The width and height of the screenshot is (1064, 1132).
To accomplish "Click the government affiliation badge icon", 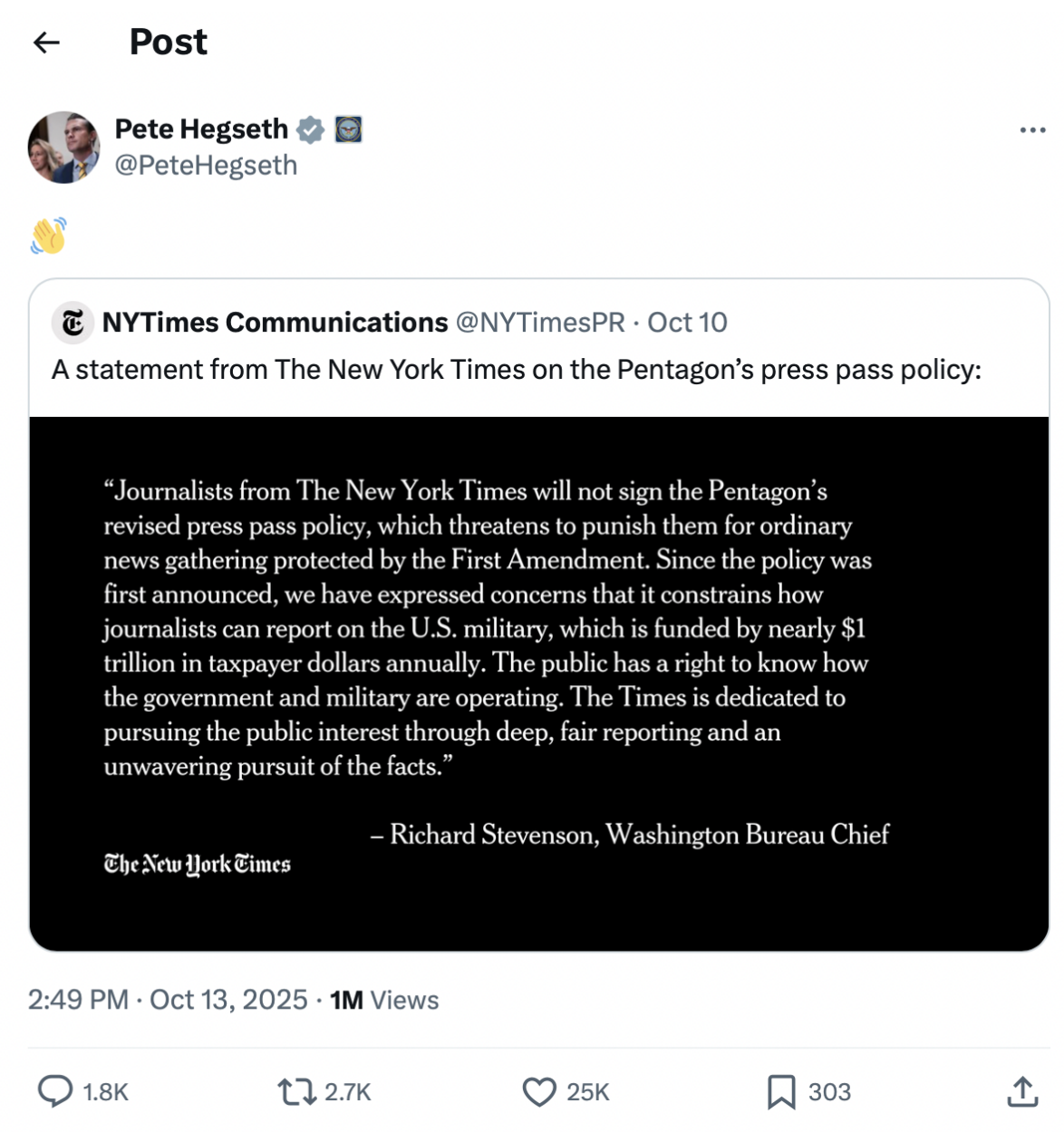I will (349, 131).
